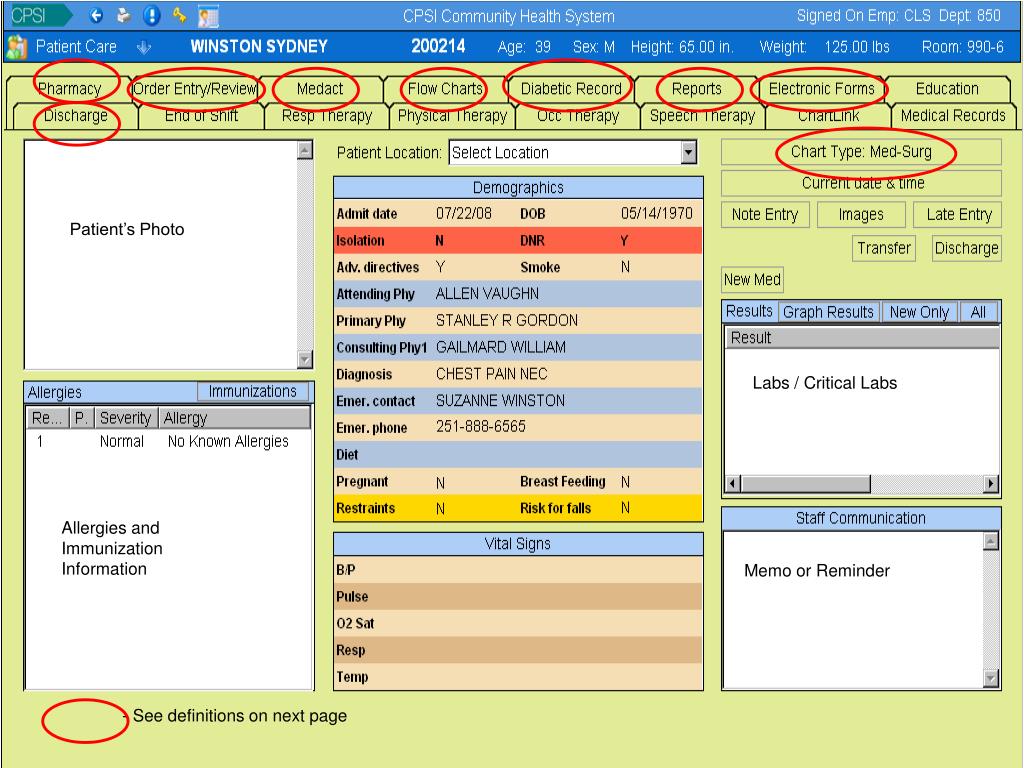1024x768 pixels.
Task: Open the Physical Therapy tab
Action: click(452, 116)
